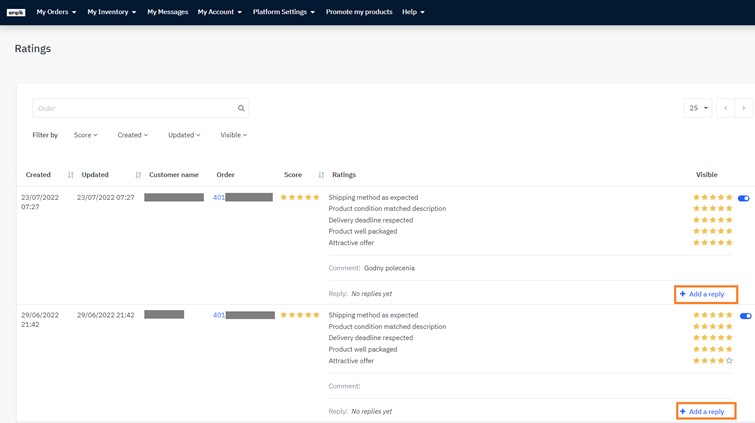Click the Score column sort icon

(x=321, y=175)
